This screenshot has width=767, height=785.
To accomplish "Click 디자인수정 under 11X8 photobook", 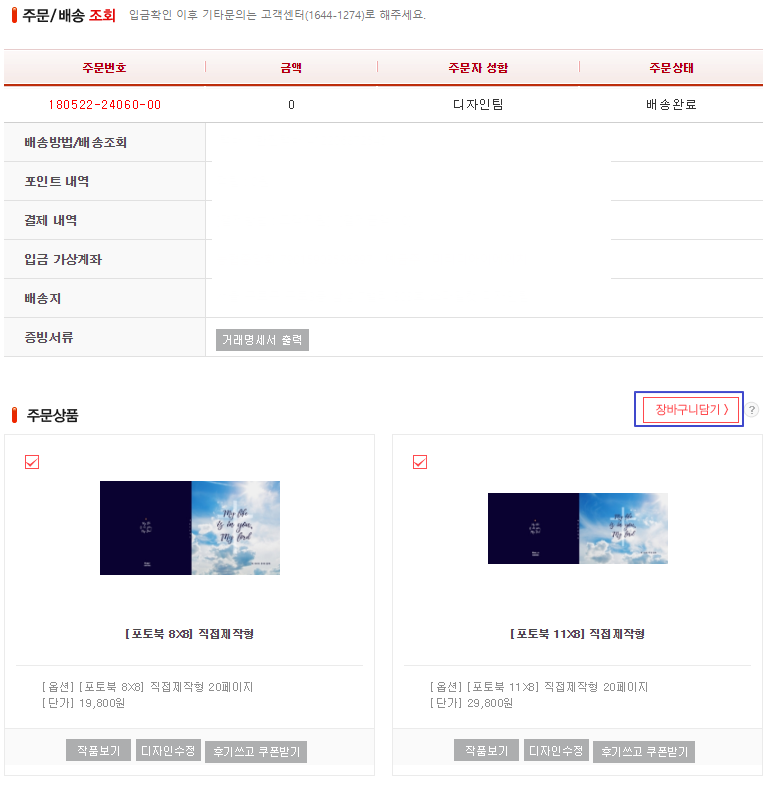I will [x=556, y=750].
